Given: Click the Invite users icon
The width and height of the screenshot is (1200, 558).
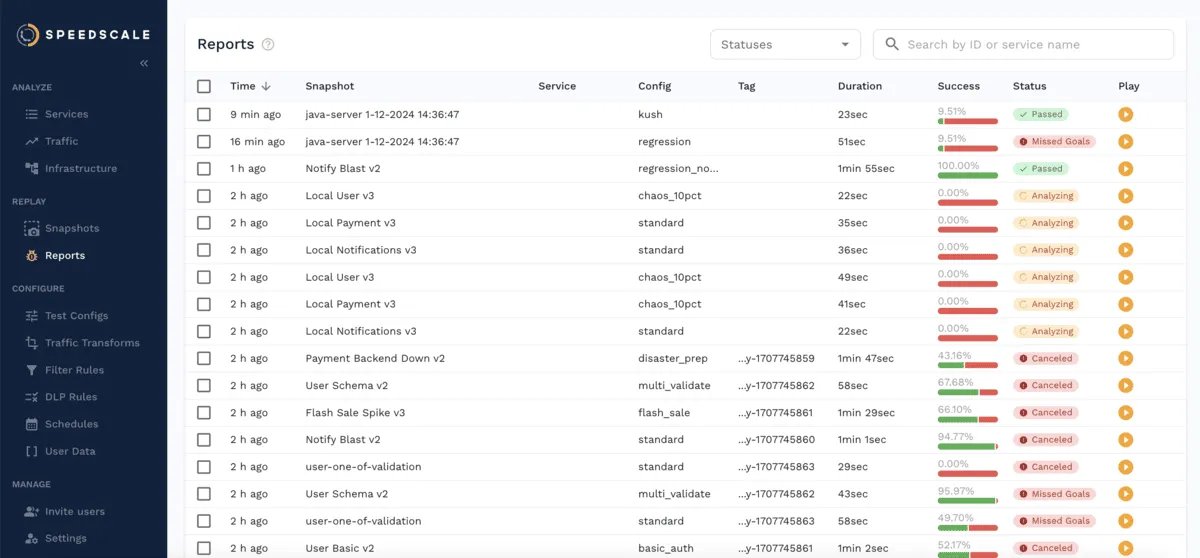Looking at the screenshot, I should 32,511.
